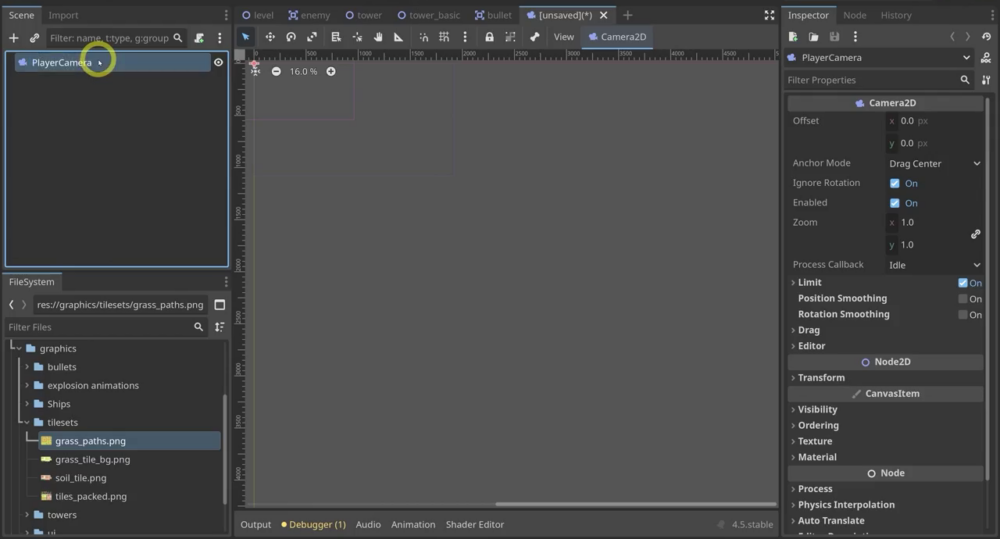Disable the Limit checkbox
This screenshot has width=1000, height=539.
click(963, 283)
